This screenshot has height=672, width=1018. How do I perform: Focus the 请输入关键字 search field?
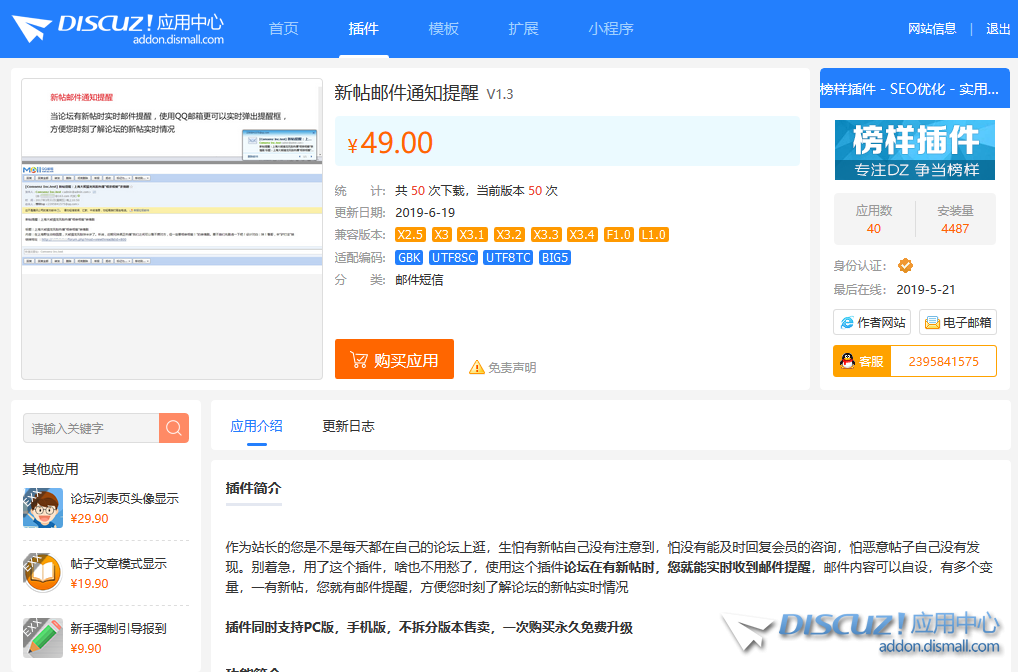91,429
